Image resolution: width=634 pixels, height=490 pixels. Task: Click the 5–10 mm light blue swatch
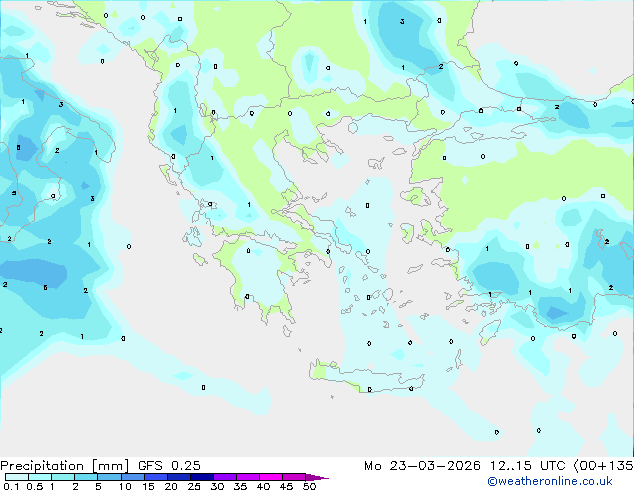point(109,477)
